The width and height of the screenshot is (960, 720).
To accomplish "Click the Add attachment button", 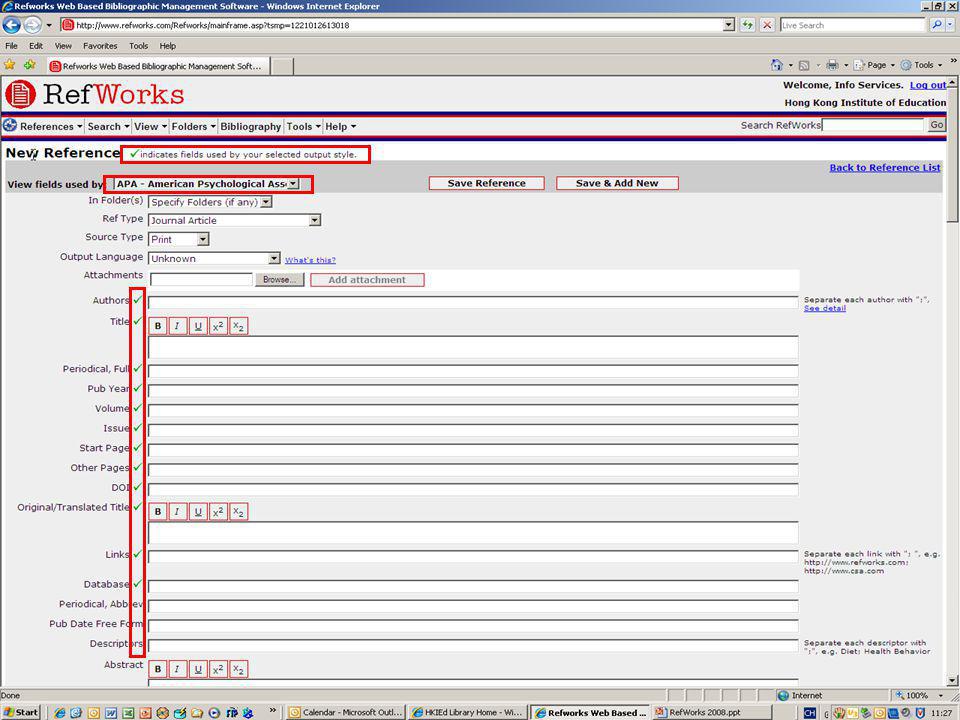I will coord(367,280).
